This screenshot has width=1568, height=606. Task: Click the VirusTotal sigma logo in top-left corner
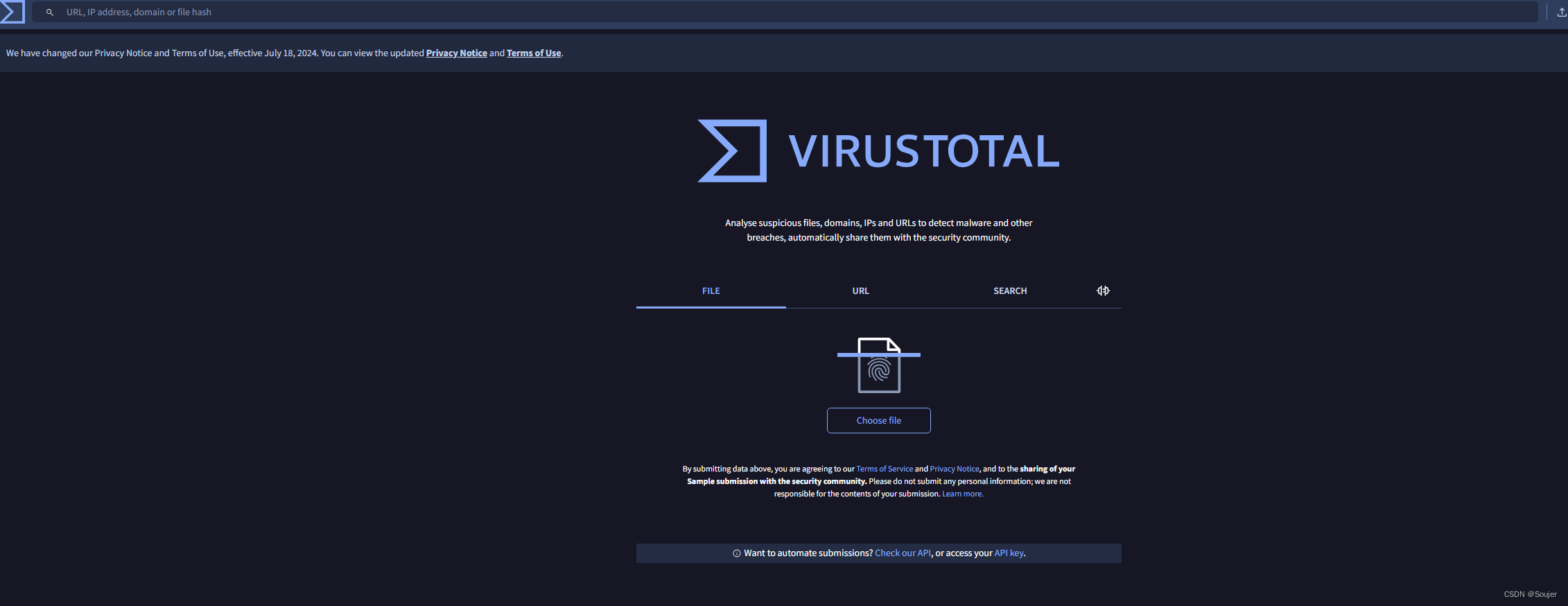(12, 12)
